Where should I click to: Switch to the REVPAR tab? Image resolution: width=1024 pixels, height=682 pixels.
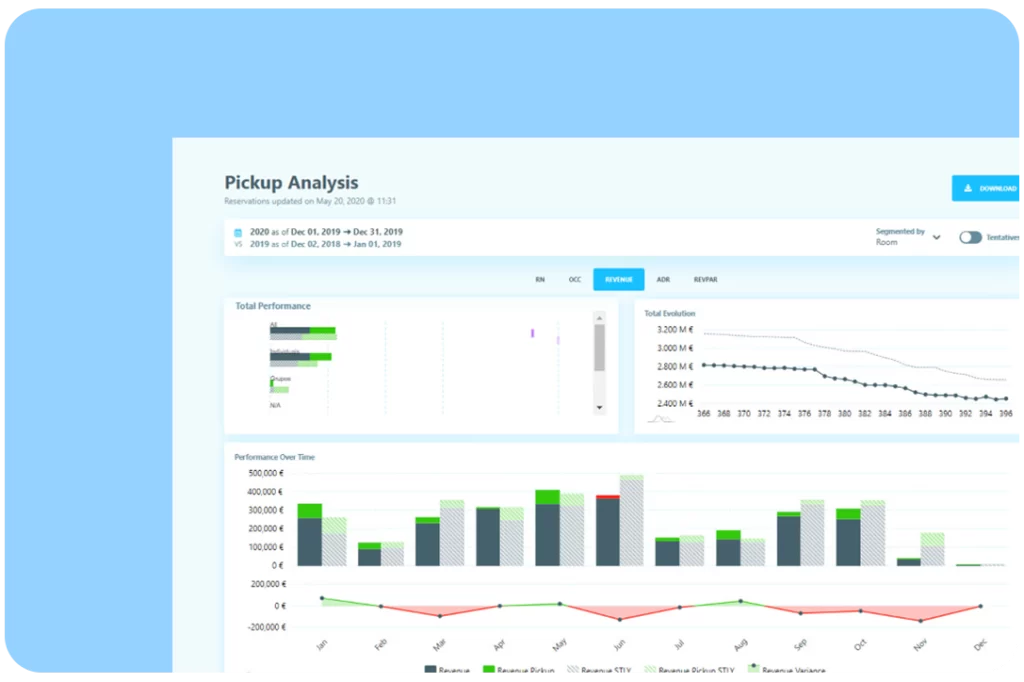tap(705, 280)
